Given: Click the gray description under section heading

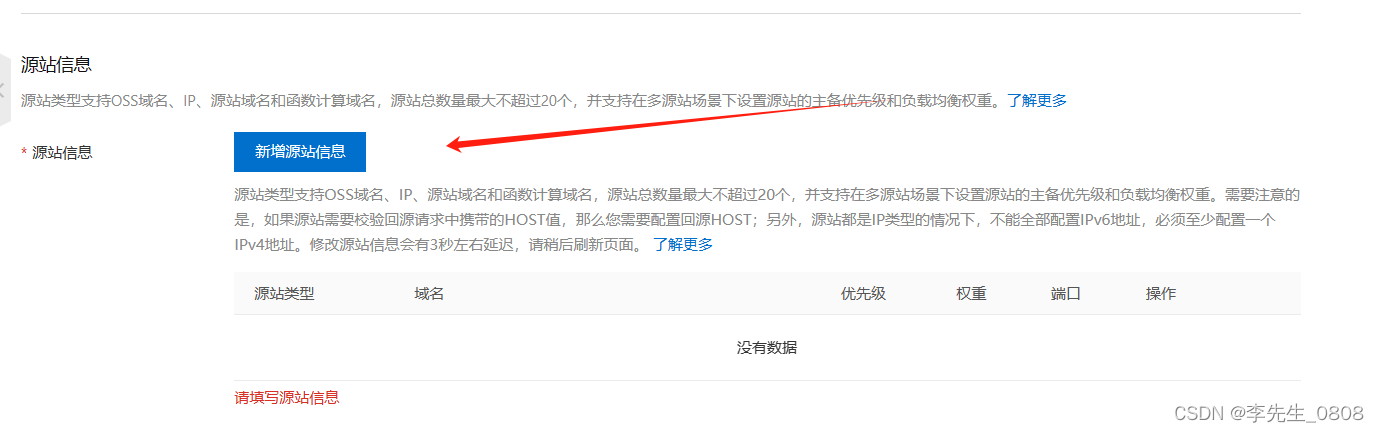Looking at the screenshot, I should (511, 100).
